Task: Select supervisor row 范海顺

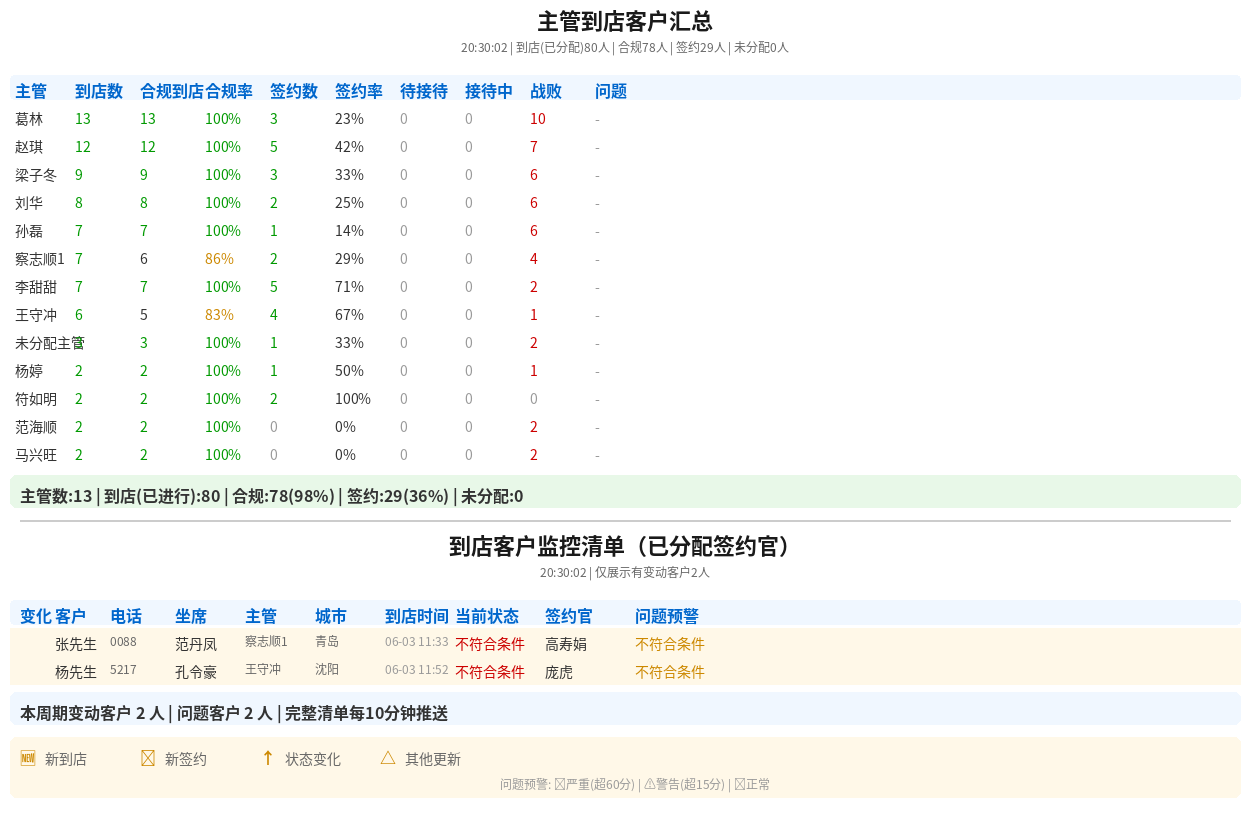Action: (x=625, y=427)
